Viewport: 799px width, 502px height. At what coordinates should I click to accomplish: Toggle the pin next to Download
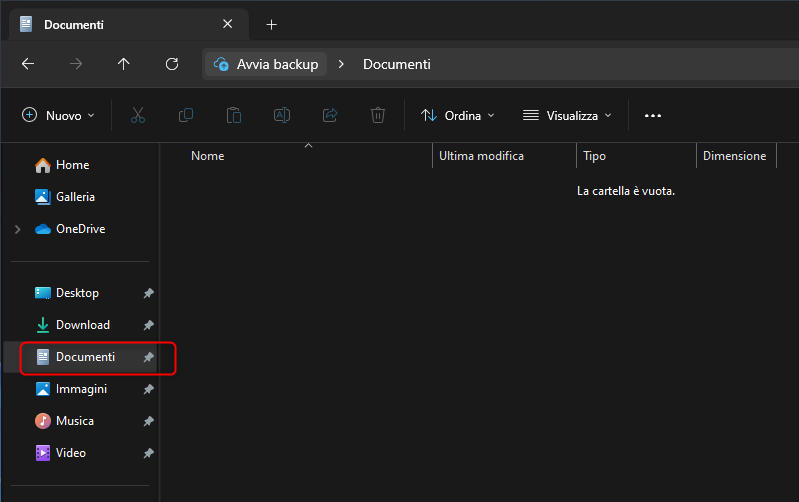148,325
